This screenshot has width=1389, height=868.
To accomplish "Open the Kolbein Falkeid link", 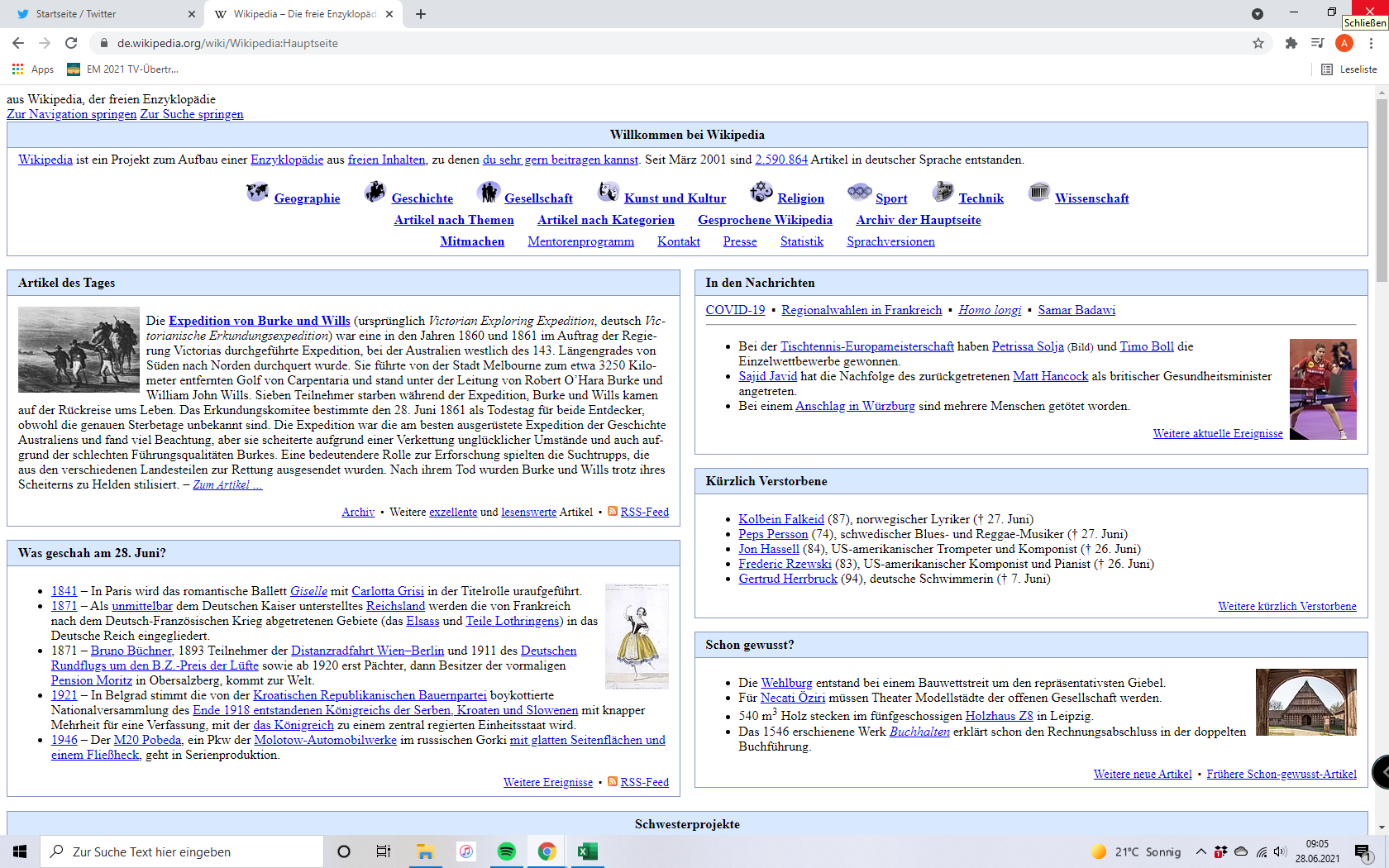I will pos(781,519).
